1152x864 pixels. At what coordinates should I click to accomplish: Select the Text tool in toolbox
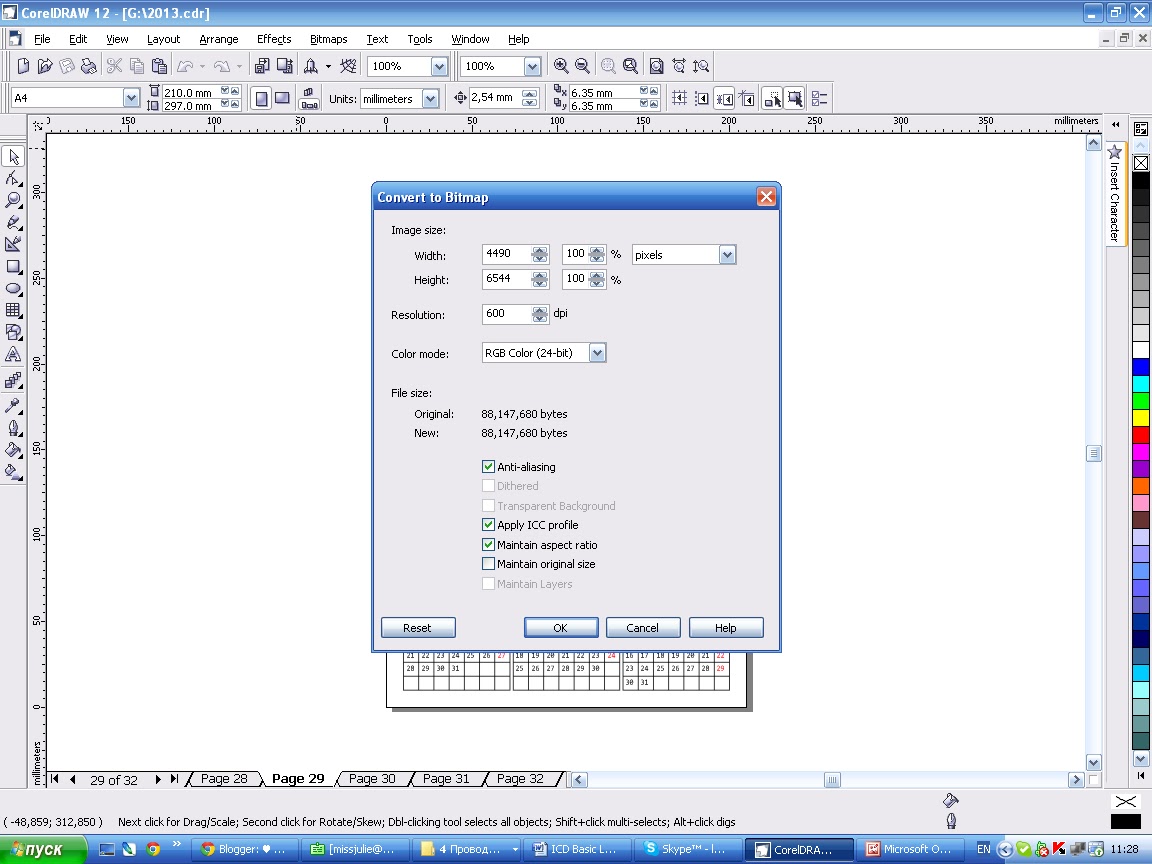point(13,354)
